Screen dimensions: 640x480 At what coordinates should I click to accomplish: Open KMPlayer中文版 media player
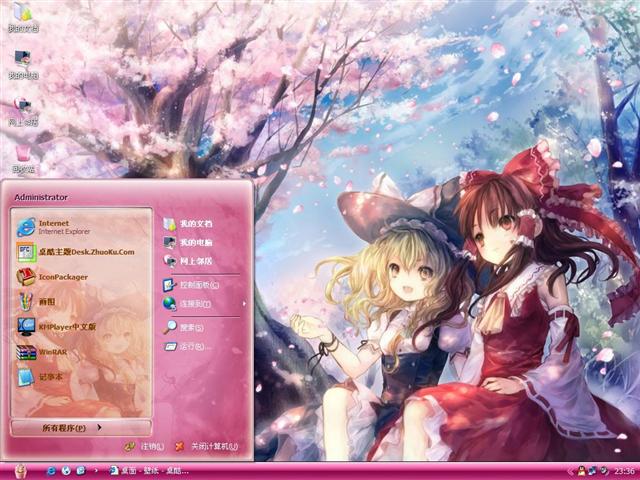(x=82, y=327)
